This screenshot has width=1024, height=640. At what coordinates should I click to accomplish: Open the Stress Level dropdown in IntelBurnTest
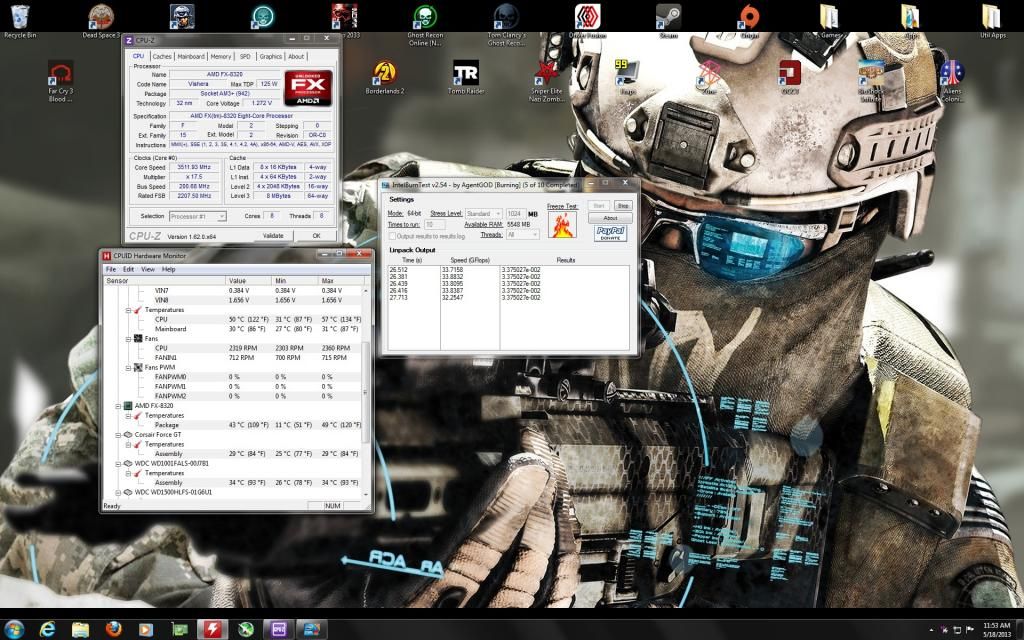click(483, 214)
